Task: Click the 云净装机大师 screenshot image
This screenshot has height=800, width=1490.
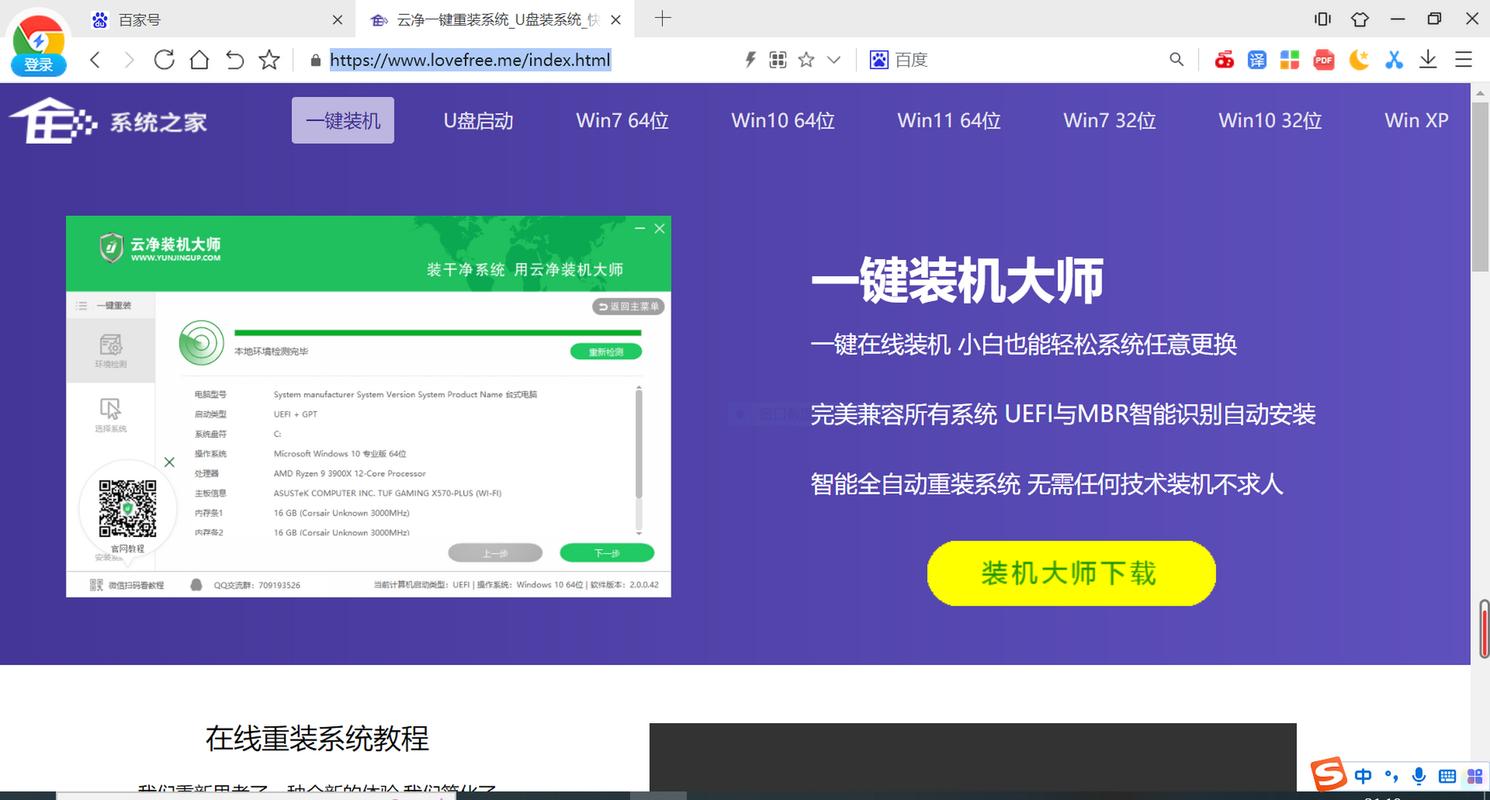Action: point(368,406)
